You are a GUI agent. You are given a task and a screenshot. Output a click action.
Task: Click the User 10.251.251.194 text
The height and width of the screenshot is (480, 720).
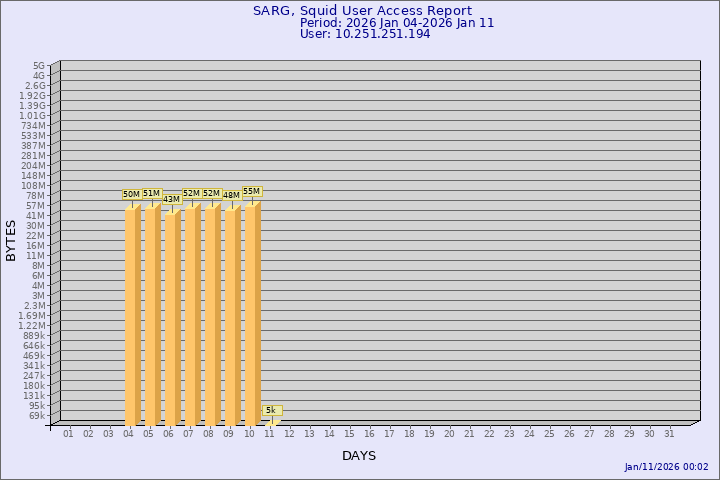365,34
